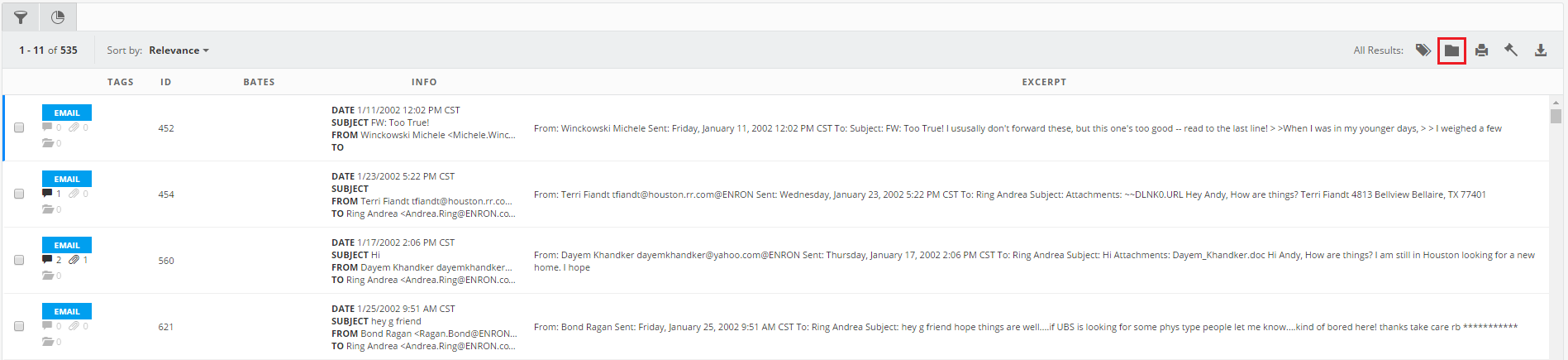
Task: Click the comment bubble on document 560
Action: pyautogui.click(x=47, y=260)
